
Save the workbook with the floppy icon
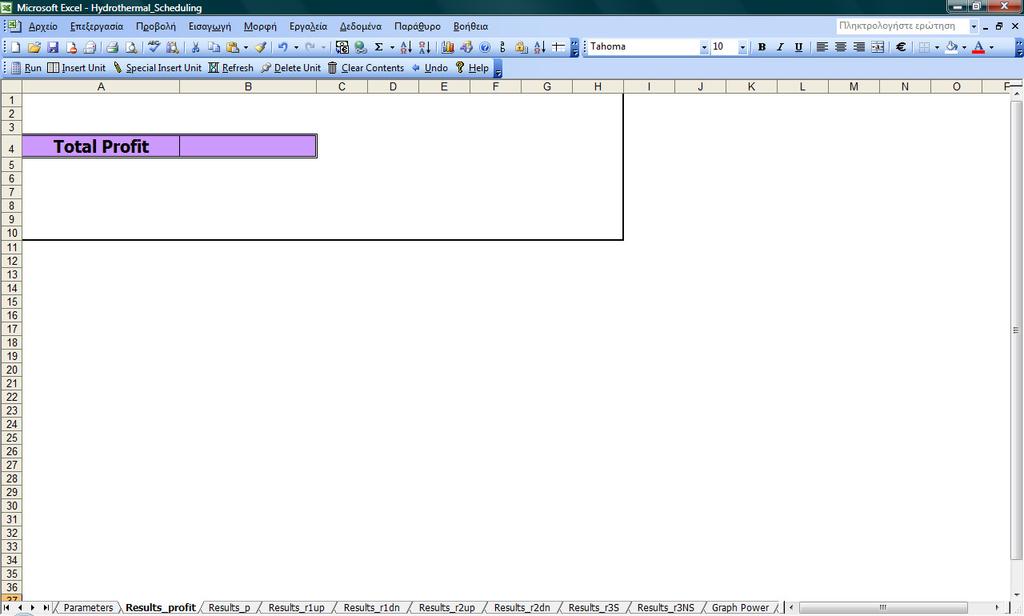point(53,47)
